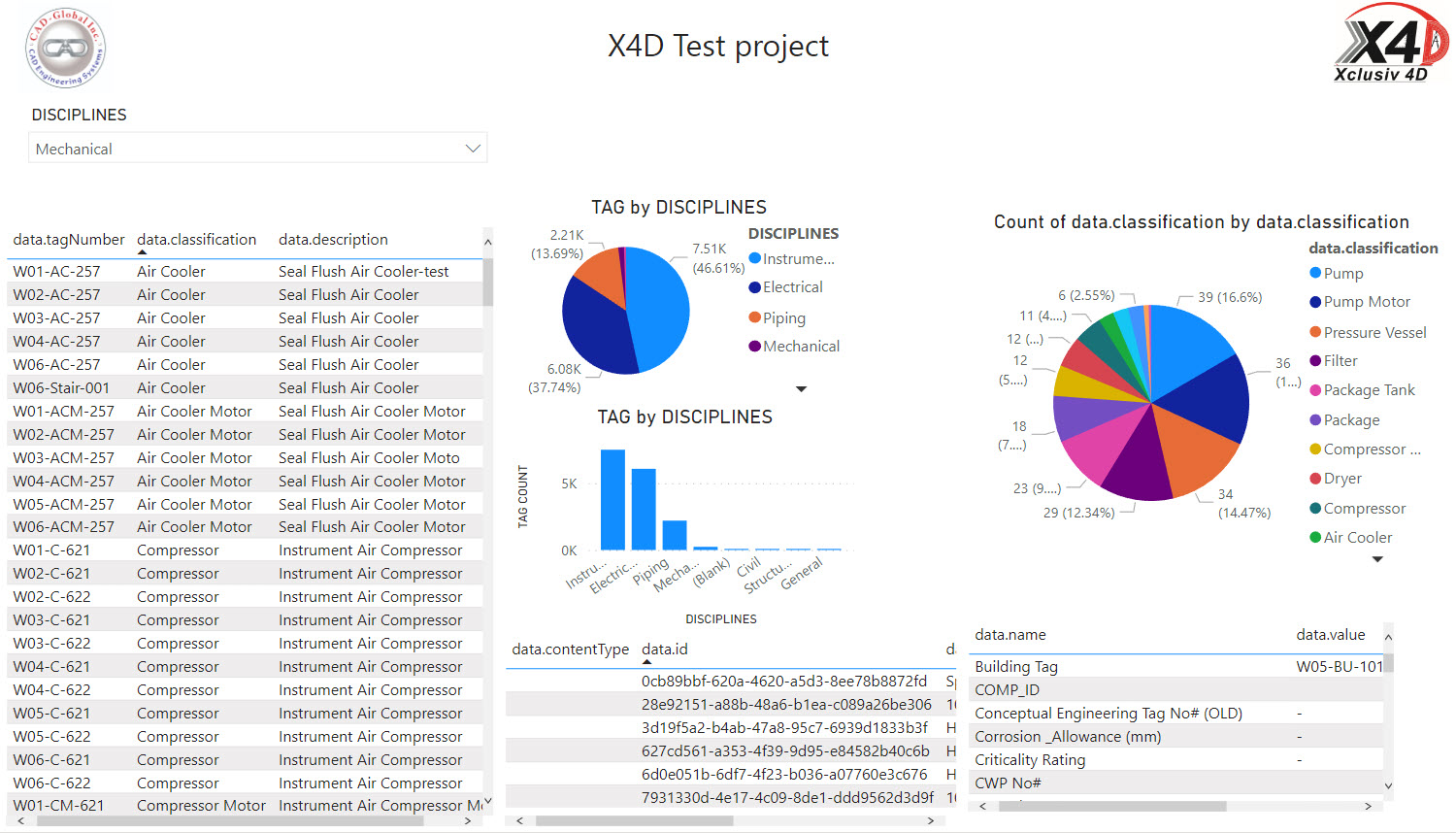Click id 0cb89bbf-620a-4620-a5d3-8ee78b8872fd
Viewport: 1456px width, 833px height.
click(x=784, y=682)
